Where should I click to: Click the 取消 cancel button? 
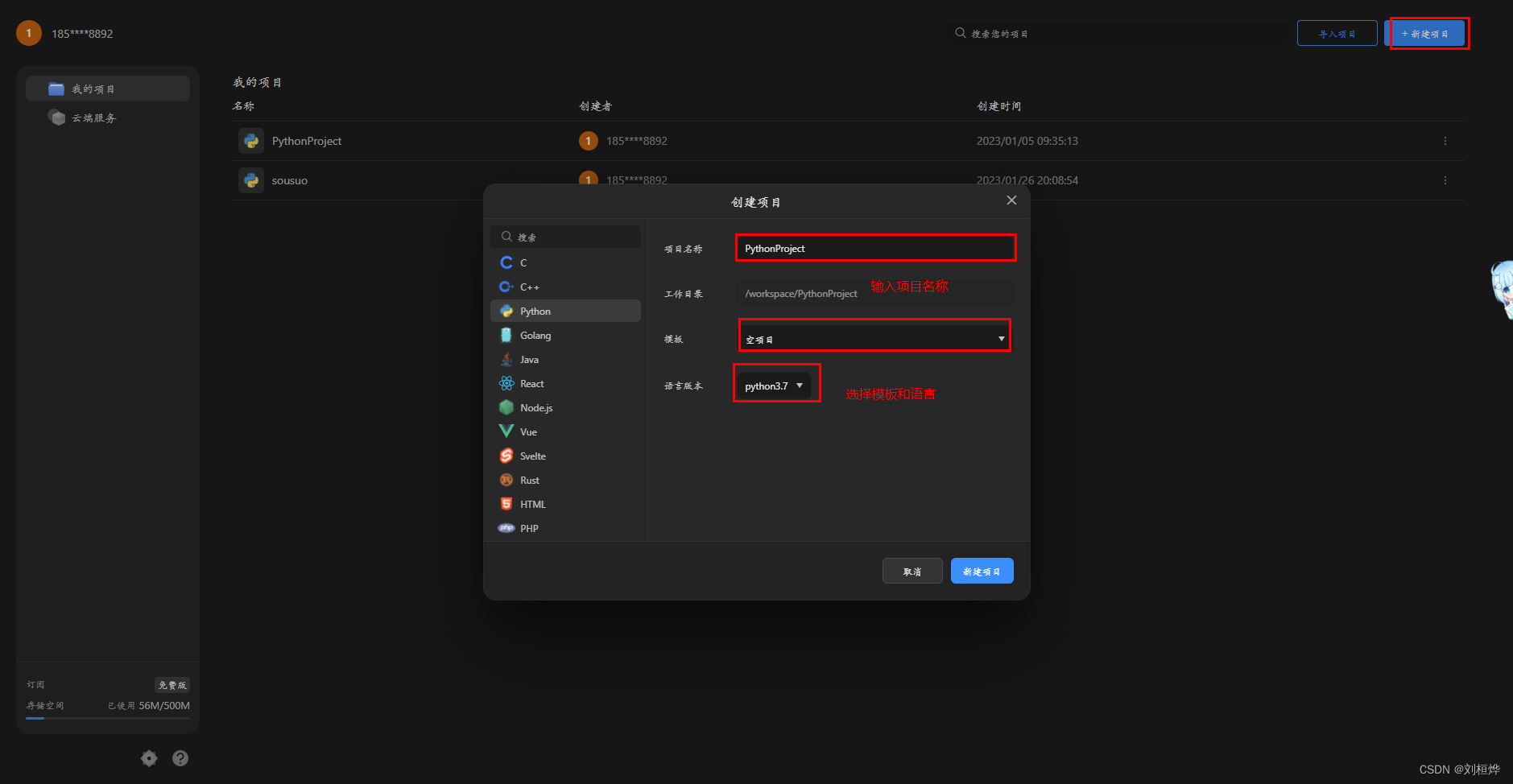click(912, 571)
